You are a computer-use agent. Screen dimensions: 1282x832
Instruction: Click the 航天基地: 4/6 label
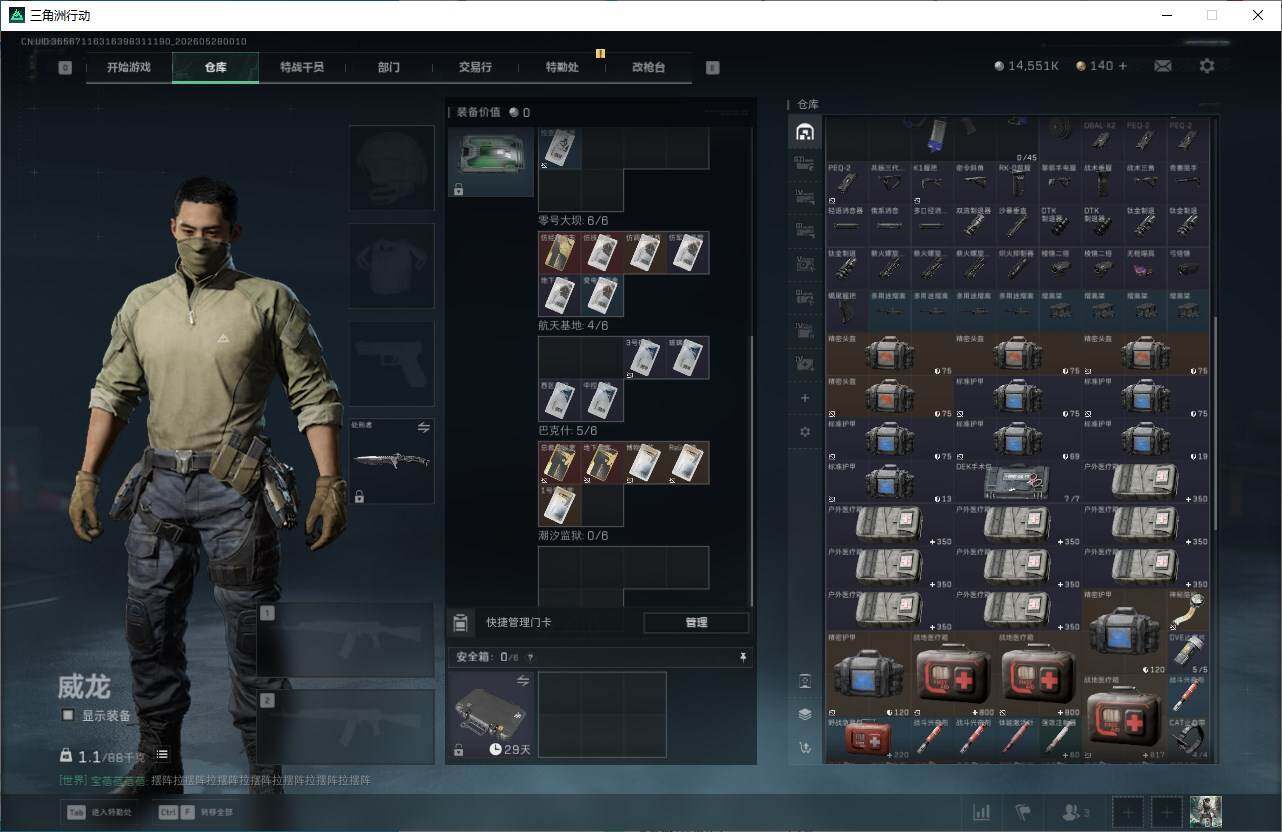point(573,325)
